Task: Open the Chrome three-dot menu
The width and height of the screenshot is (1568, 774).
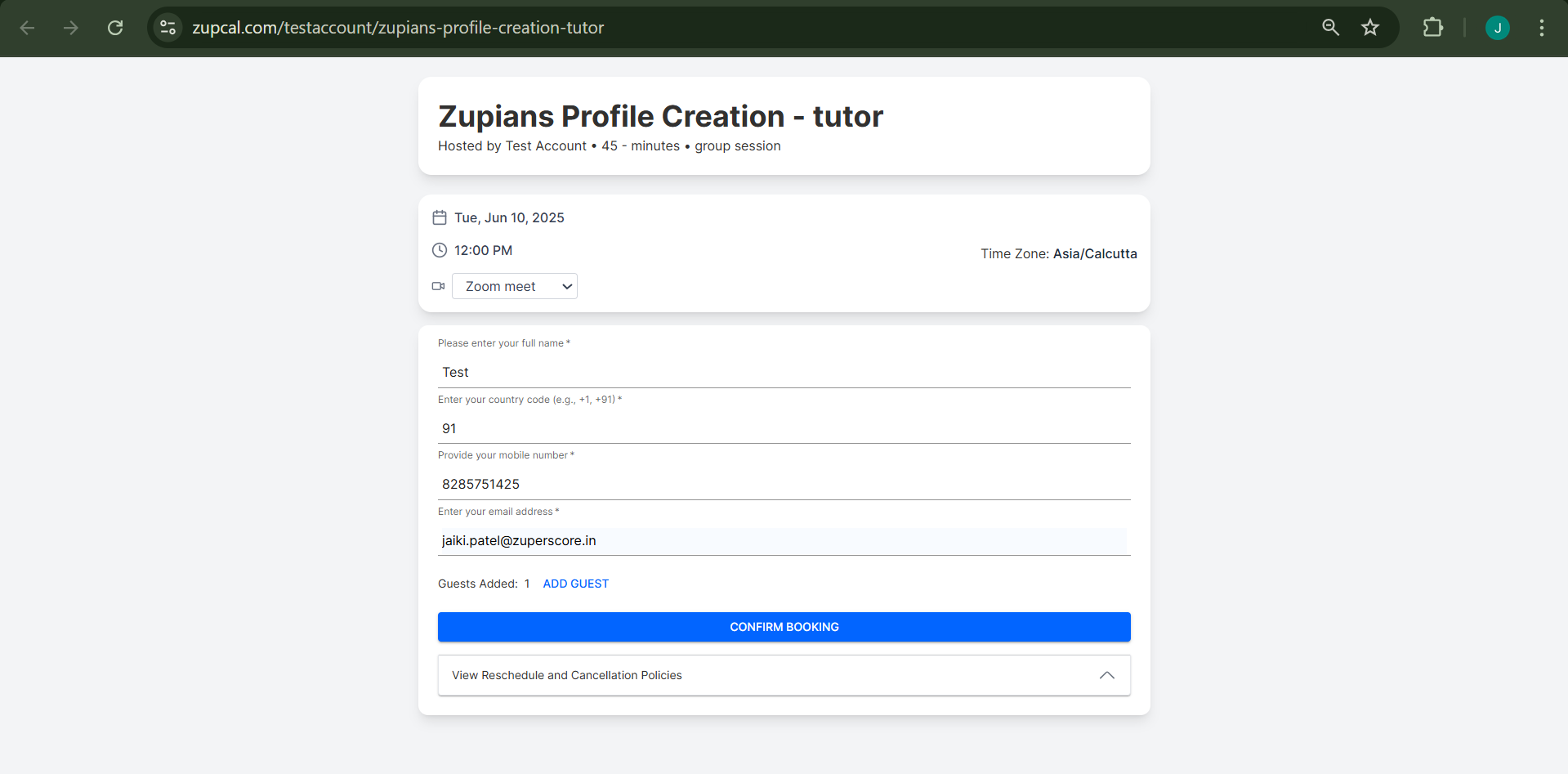Action: [x=1541, y=28]
